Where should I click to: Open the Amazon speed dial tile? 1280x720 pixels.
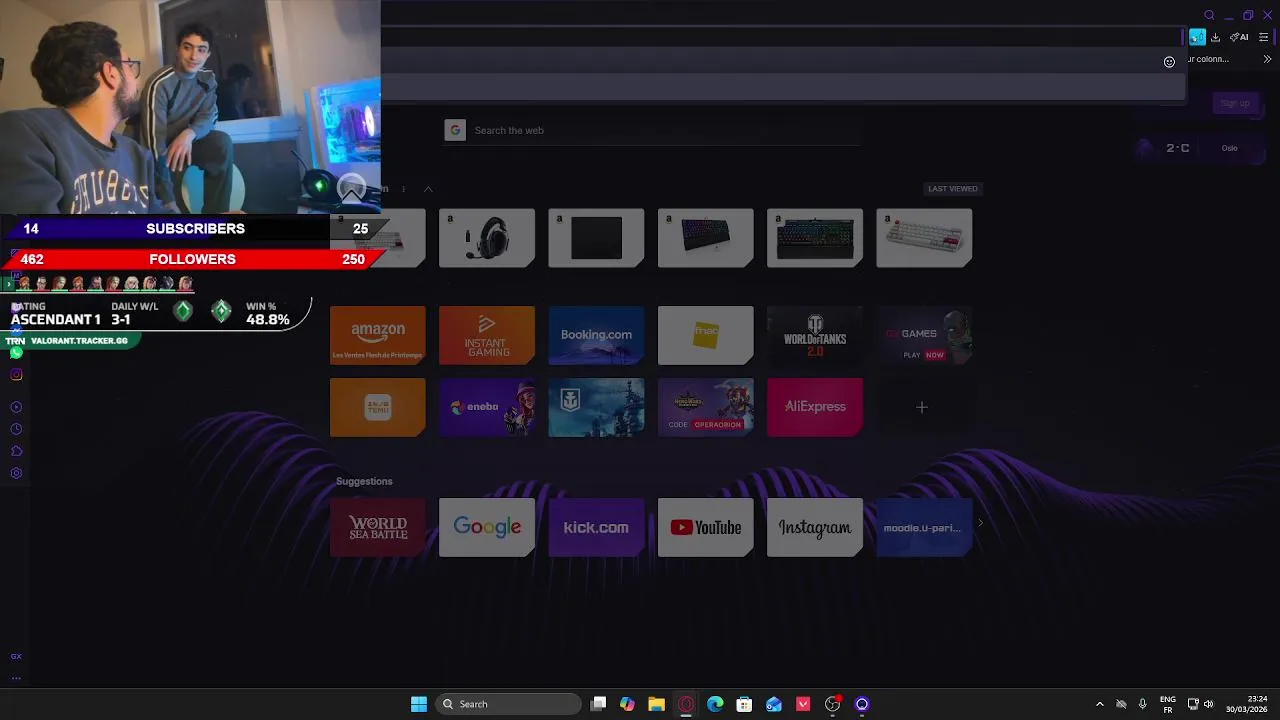378,335
